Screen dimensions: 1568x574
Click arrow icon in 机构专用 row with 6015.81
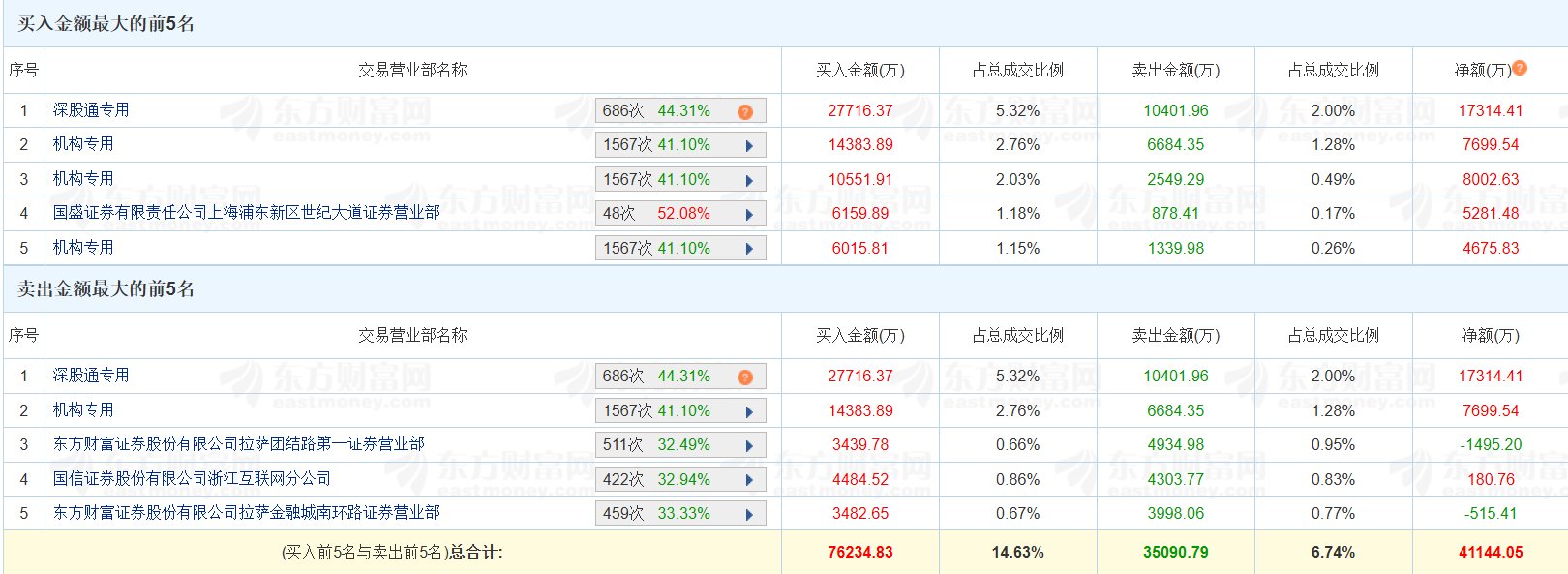(x=749, y=250)
